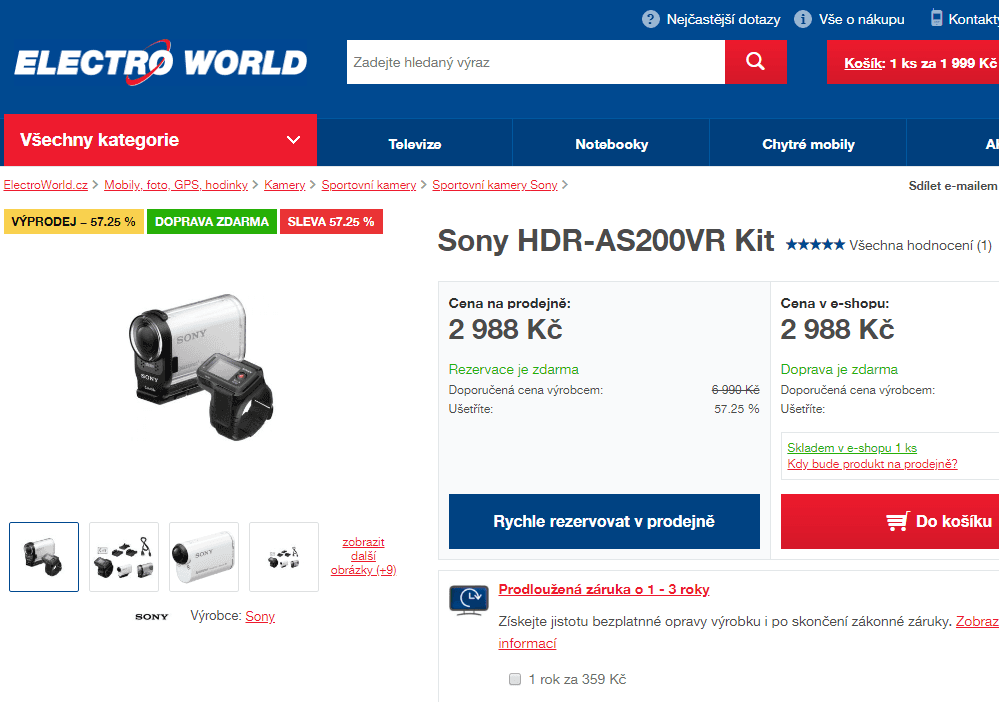This screenshot has width=999, height=702.
Task: Click the DOPRAVA ZDARMA badge
Action: [x=212, y=222]
